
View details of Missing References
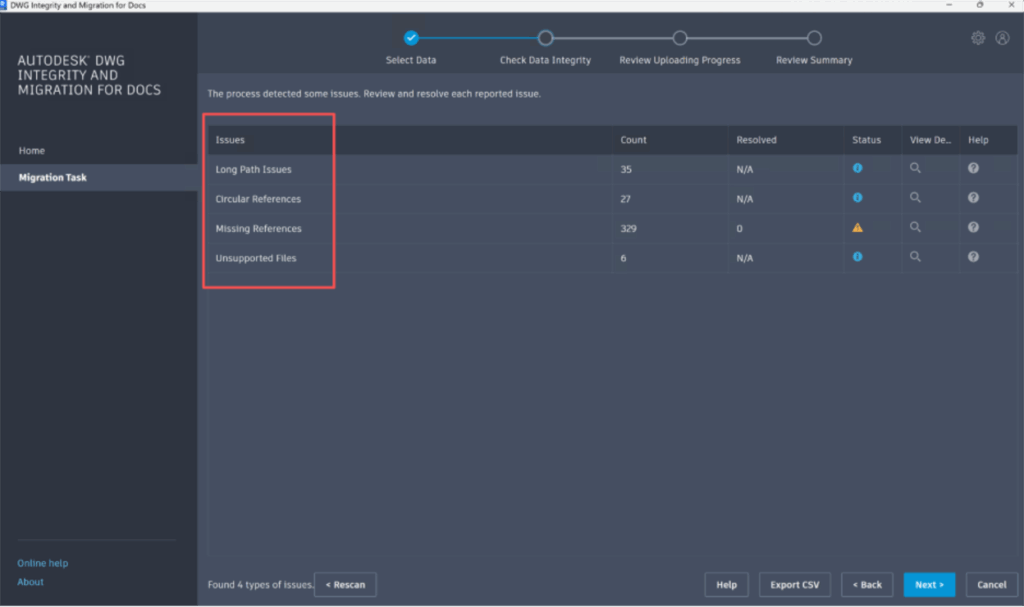pyautogui.click(x=915, y=227)
